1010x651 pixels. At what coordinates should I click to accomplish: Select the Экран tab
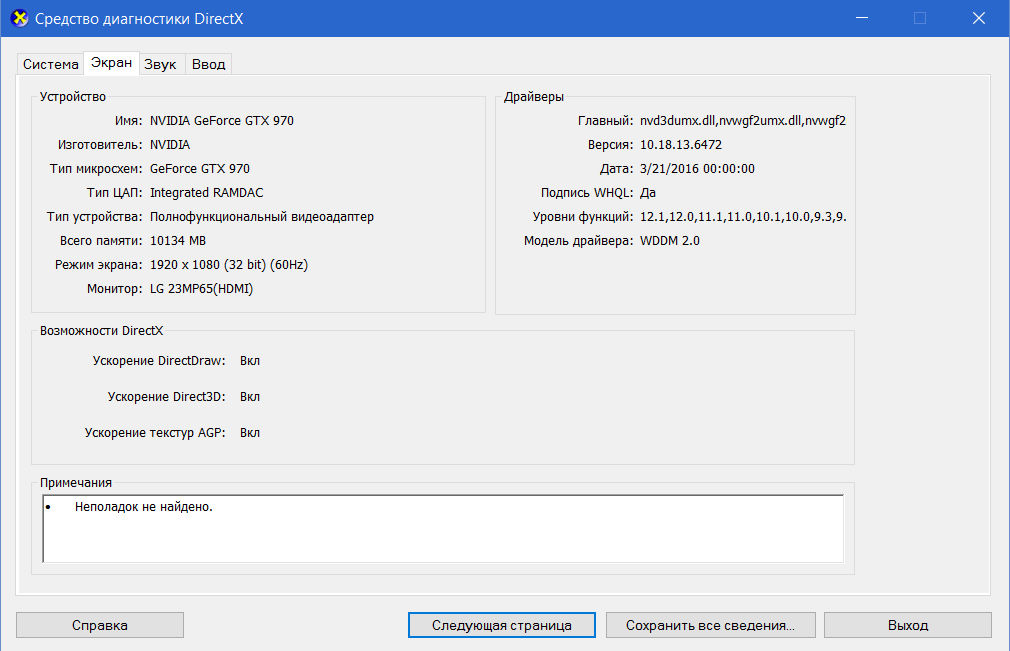111,63
